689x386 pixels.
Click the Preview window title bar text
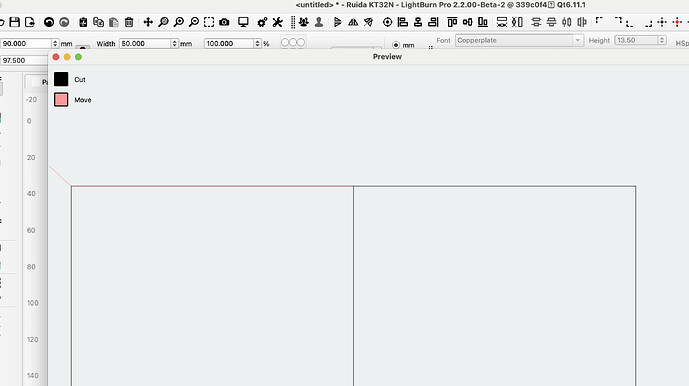tap(387, 56)
